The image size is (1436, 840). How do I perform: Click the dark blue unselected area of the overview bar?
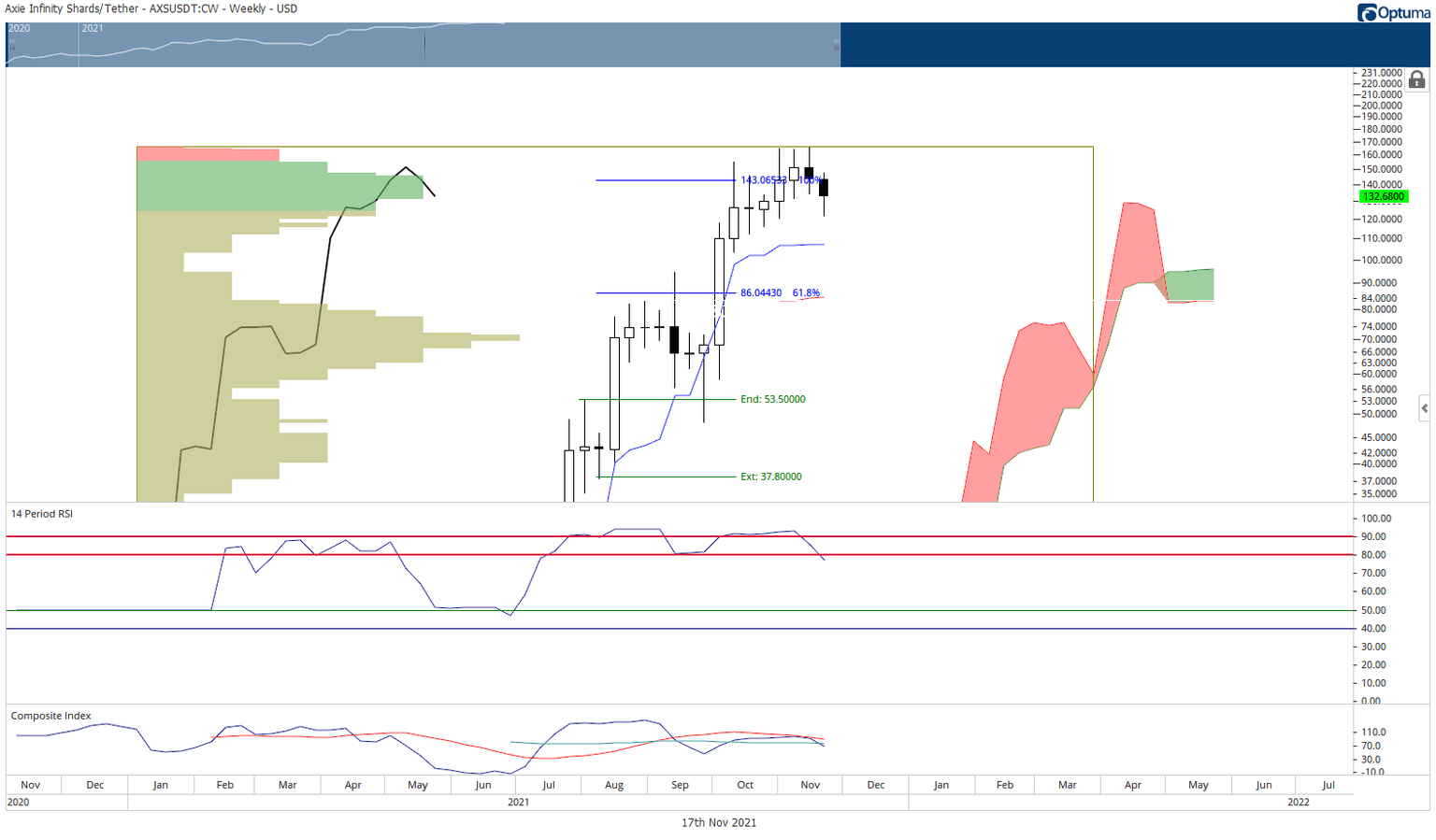point(1135,44)
